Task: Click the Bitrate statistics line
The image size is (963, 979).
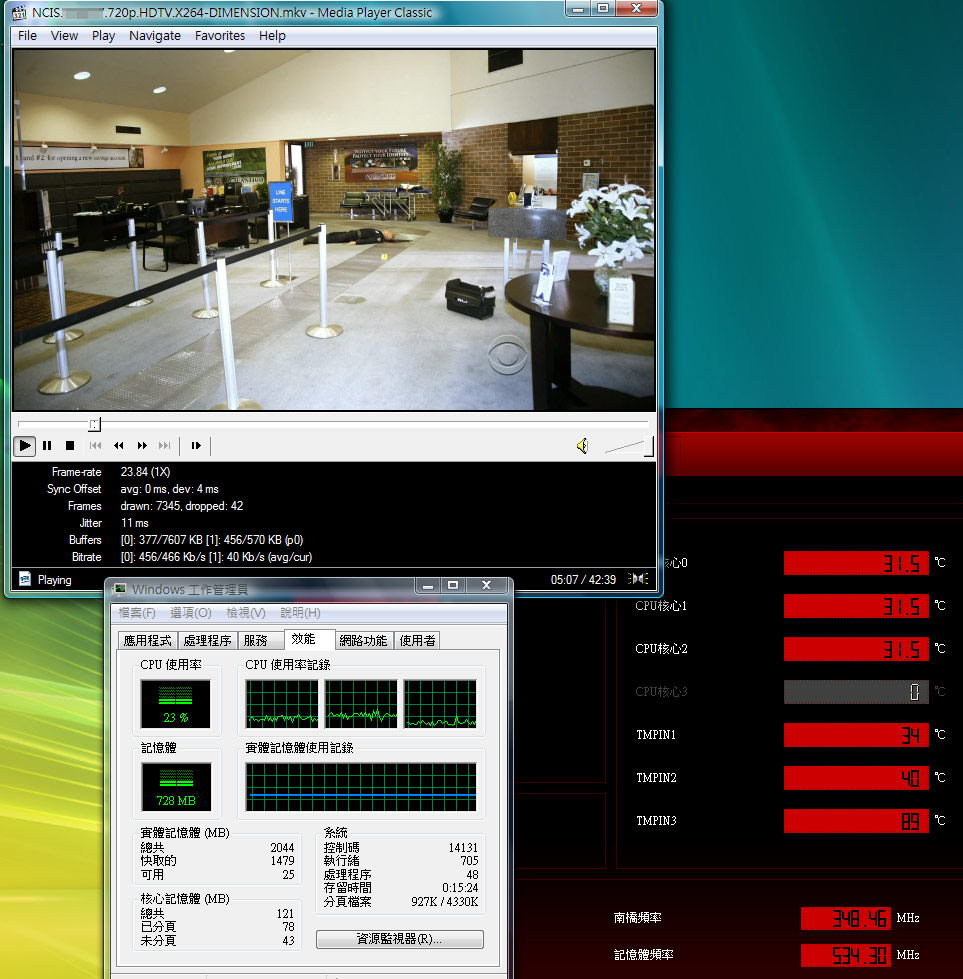Action: coord(216,557)
